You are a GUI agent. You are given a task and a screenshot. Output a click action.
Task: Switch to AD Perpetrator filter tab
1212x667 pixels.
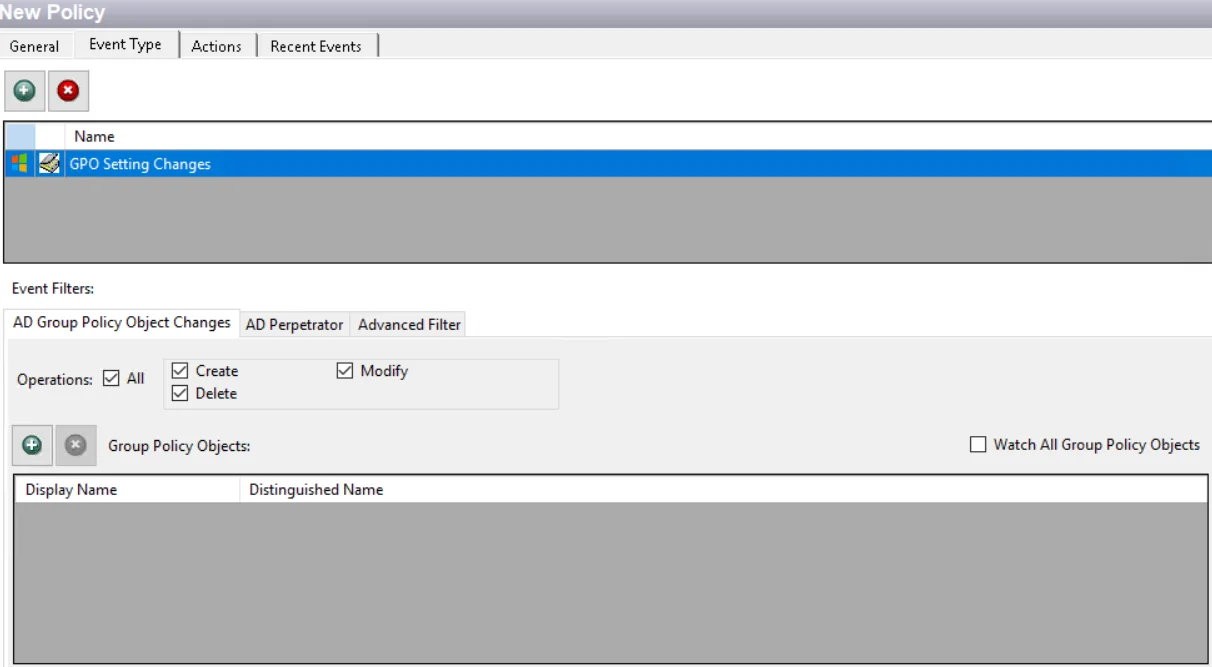click(x=294, y=324)
